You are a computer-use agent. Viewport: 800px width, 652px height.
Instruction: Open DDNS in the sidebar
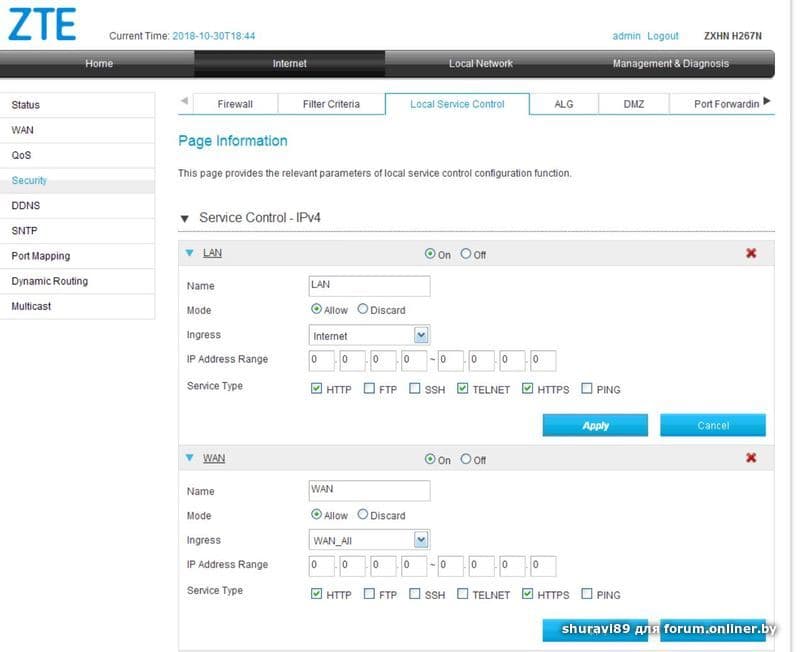point(78,206)
